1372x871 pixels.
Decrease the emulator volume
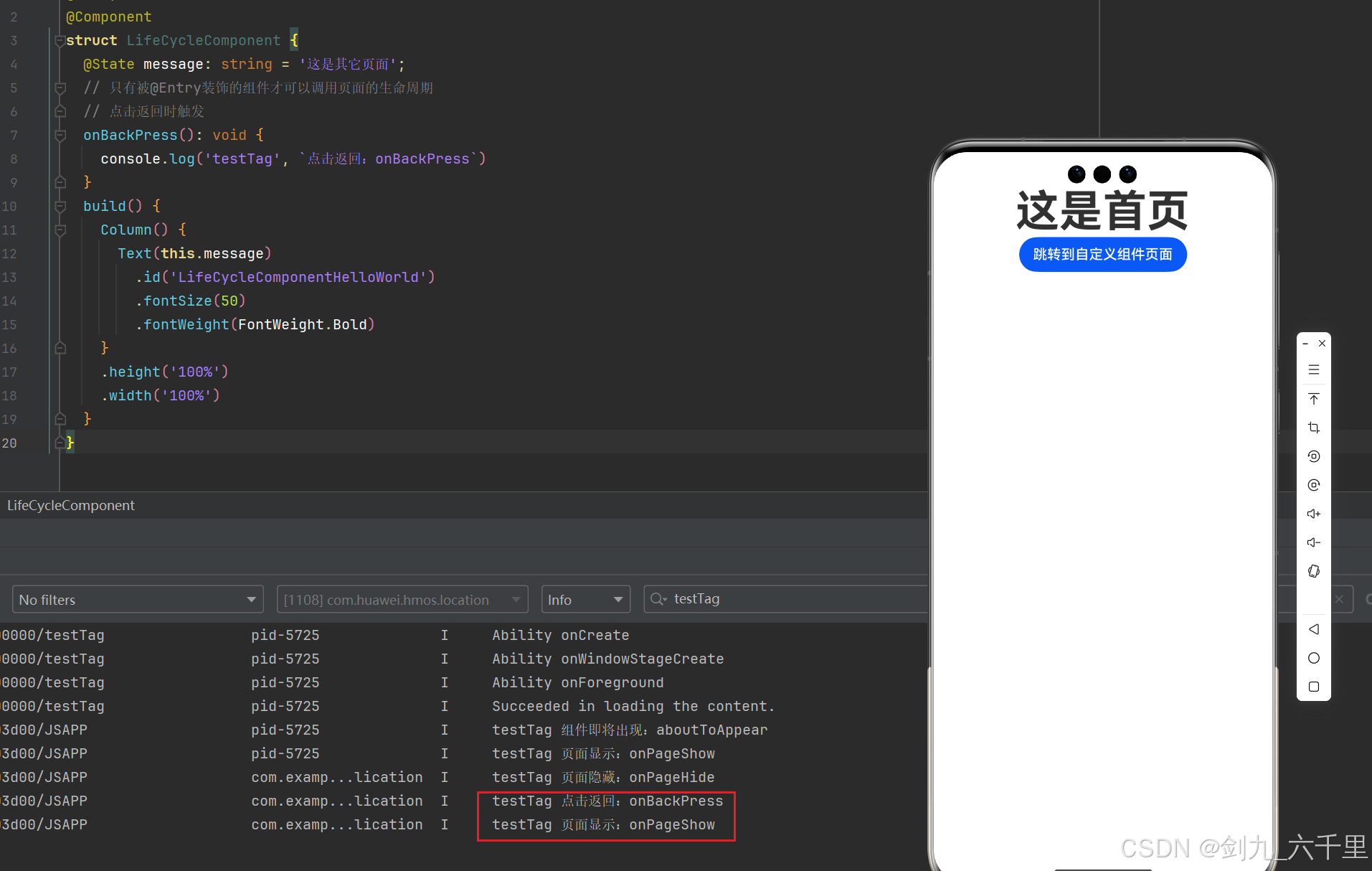1314,542
